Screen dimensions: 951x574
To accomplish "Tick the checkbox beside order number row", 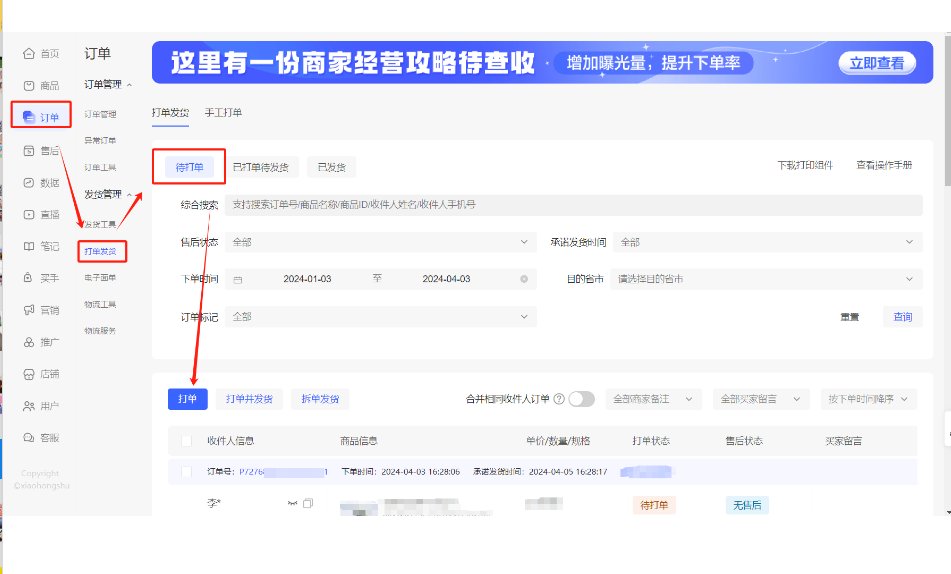I will point(186,471).
